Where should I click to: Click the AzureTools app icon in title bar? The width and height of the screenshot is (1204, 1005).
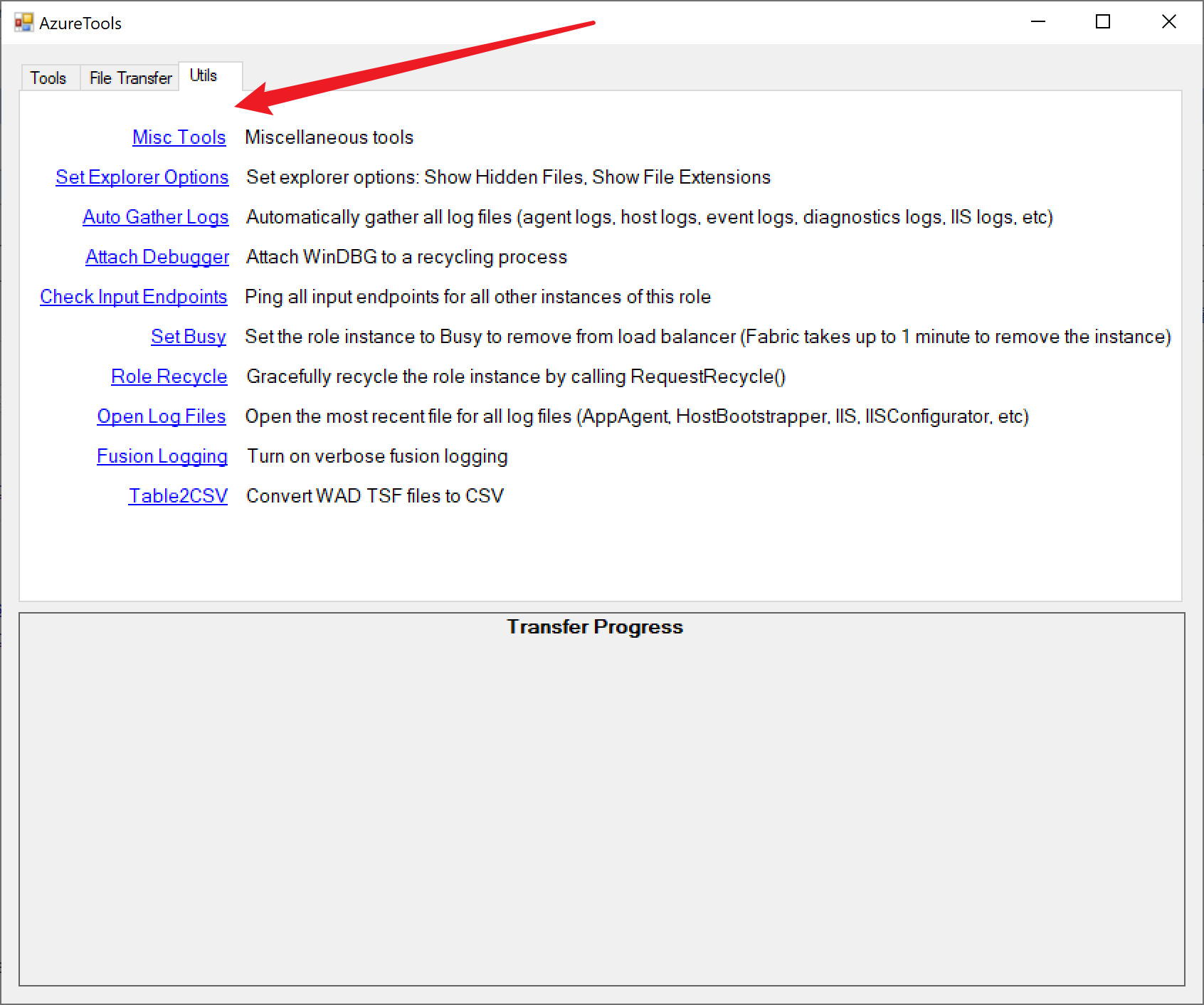(23, 23)
